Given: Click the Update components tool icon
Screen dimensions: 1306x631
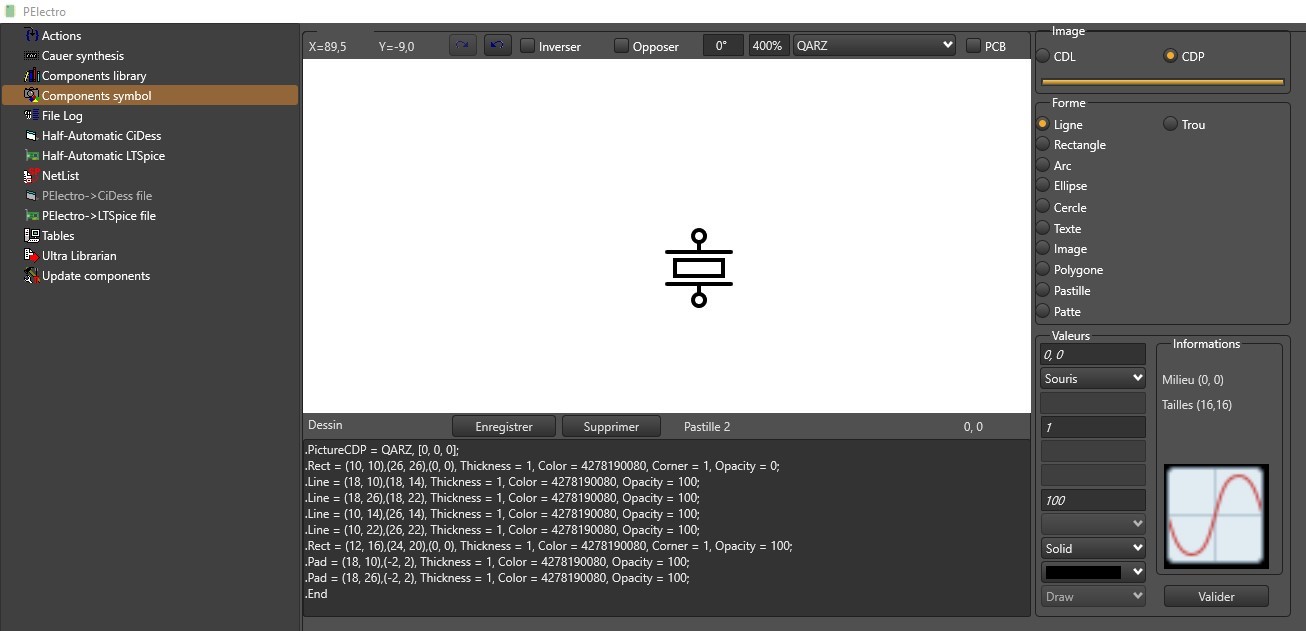Looking at the screenshot, I should coord(31,276).
